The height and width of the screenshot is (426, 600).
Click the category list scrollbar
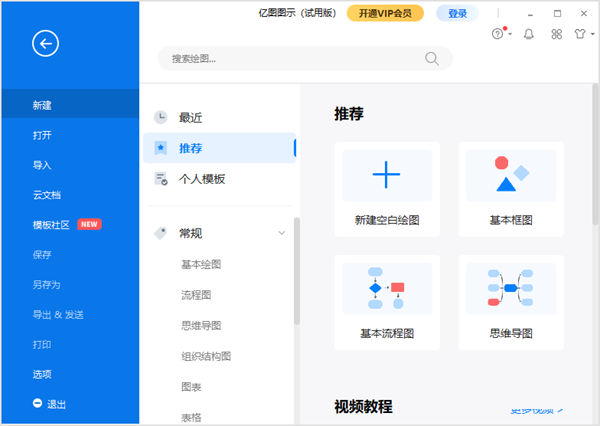tap(297, 271)
